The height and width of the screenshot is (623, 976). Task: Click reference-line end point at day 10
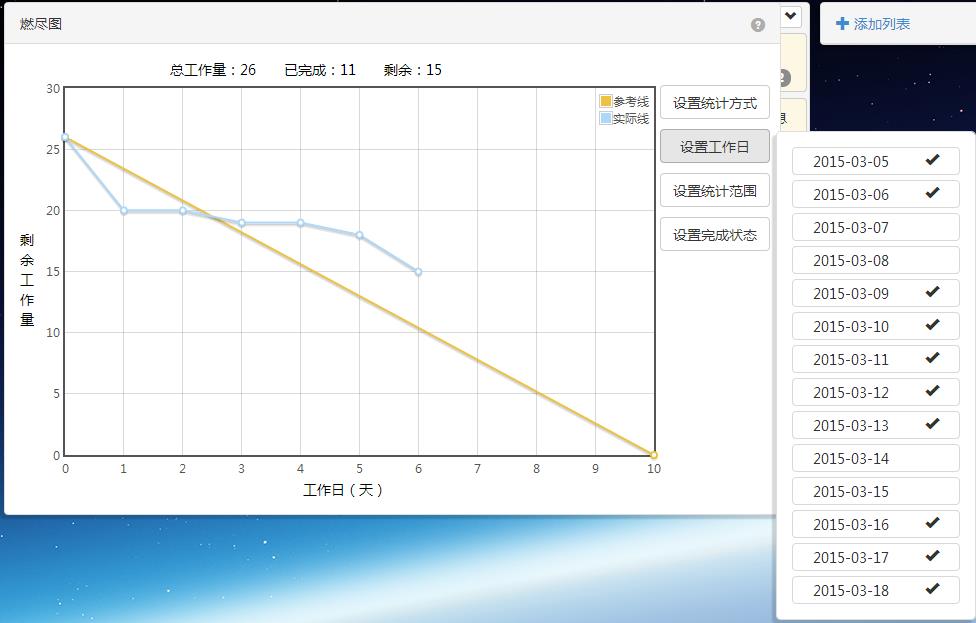point(654,455)
